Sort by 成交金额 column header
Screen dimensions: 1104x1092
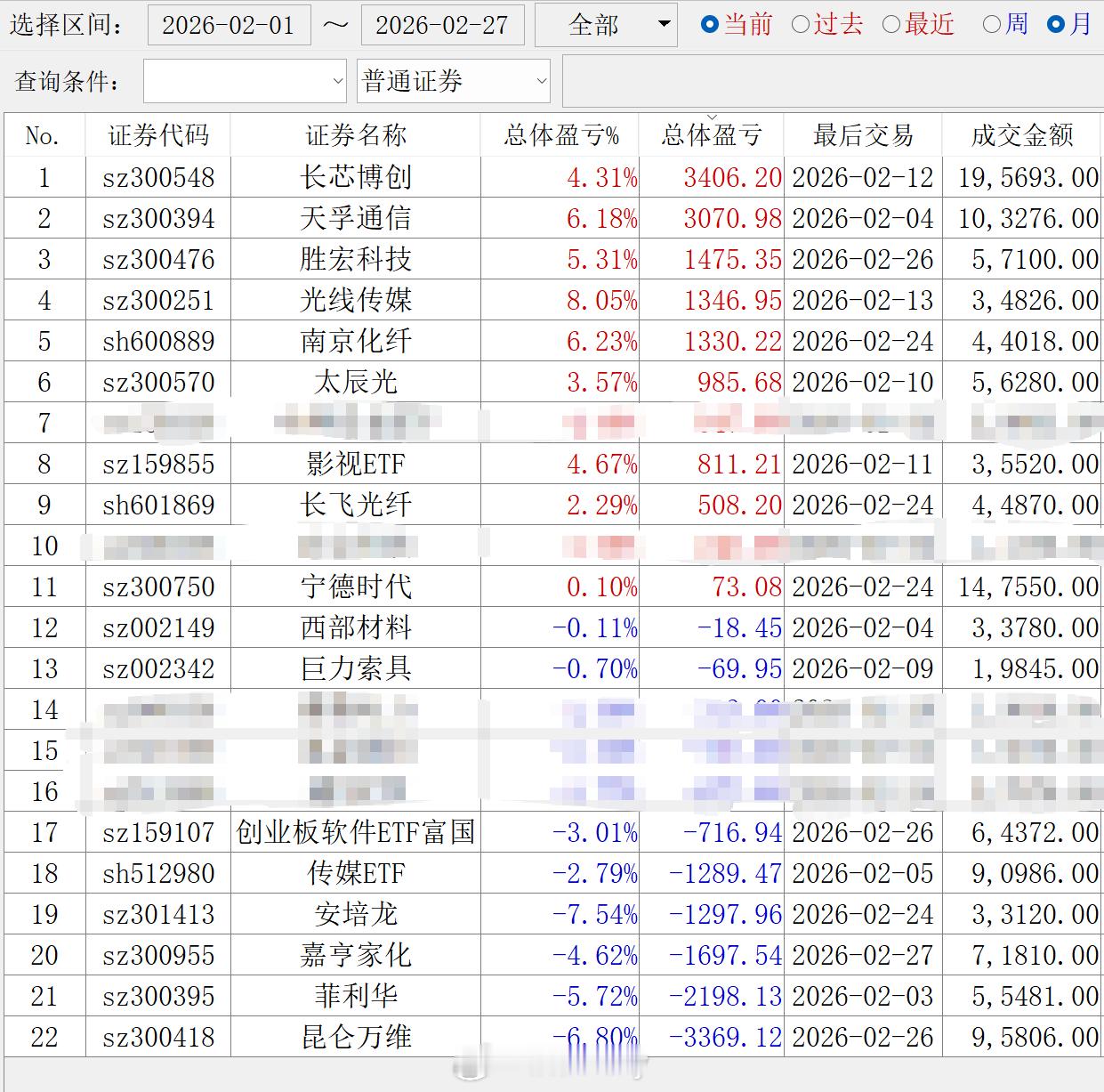pyautogui.click(x=1021, y=135)
